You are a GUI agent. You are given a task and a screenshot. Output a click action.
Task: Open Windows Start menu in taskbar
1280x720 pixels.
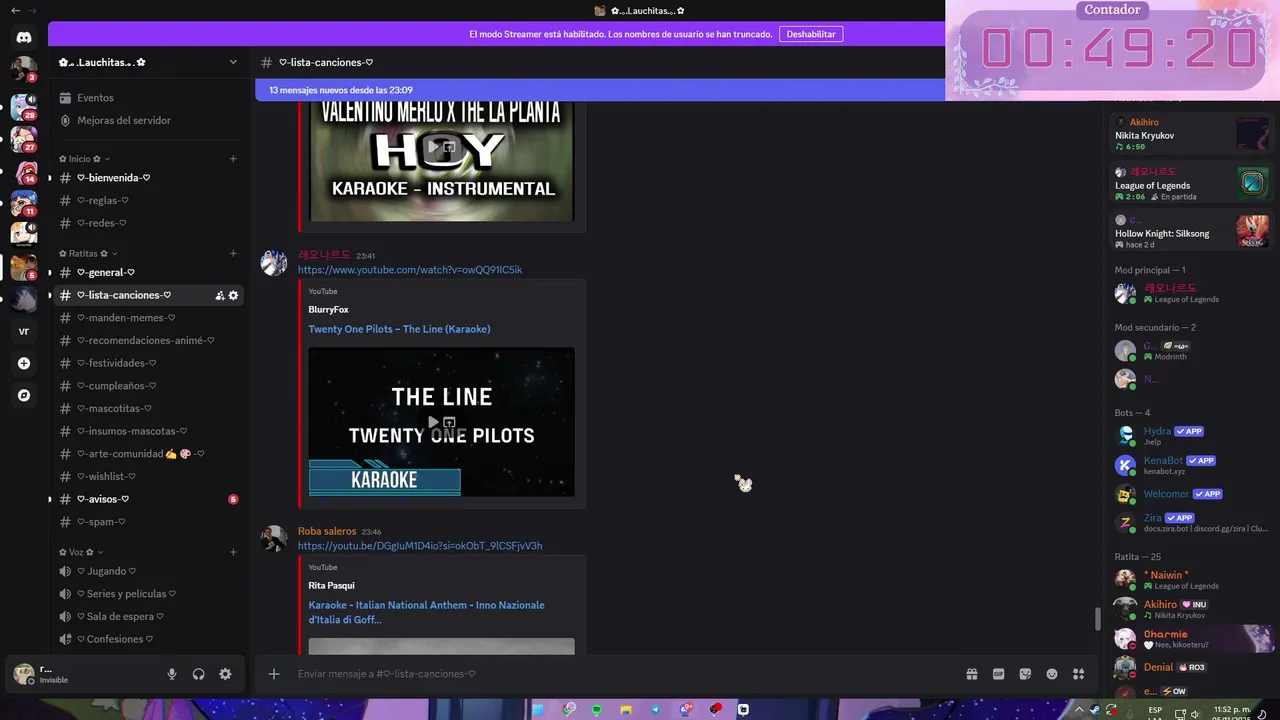click(539, 709)
